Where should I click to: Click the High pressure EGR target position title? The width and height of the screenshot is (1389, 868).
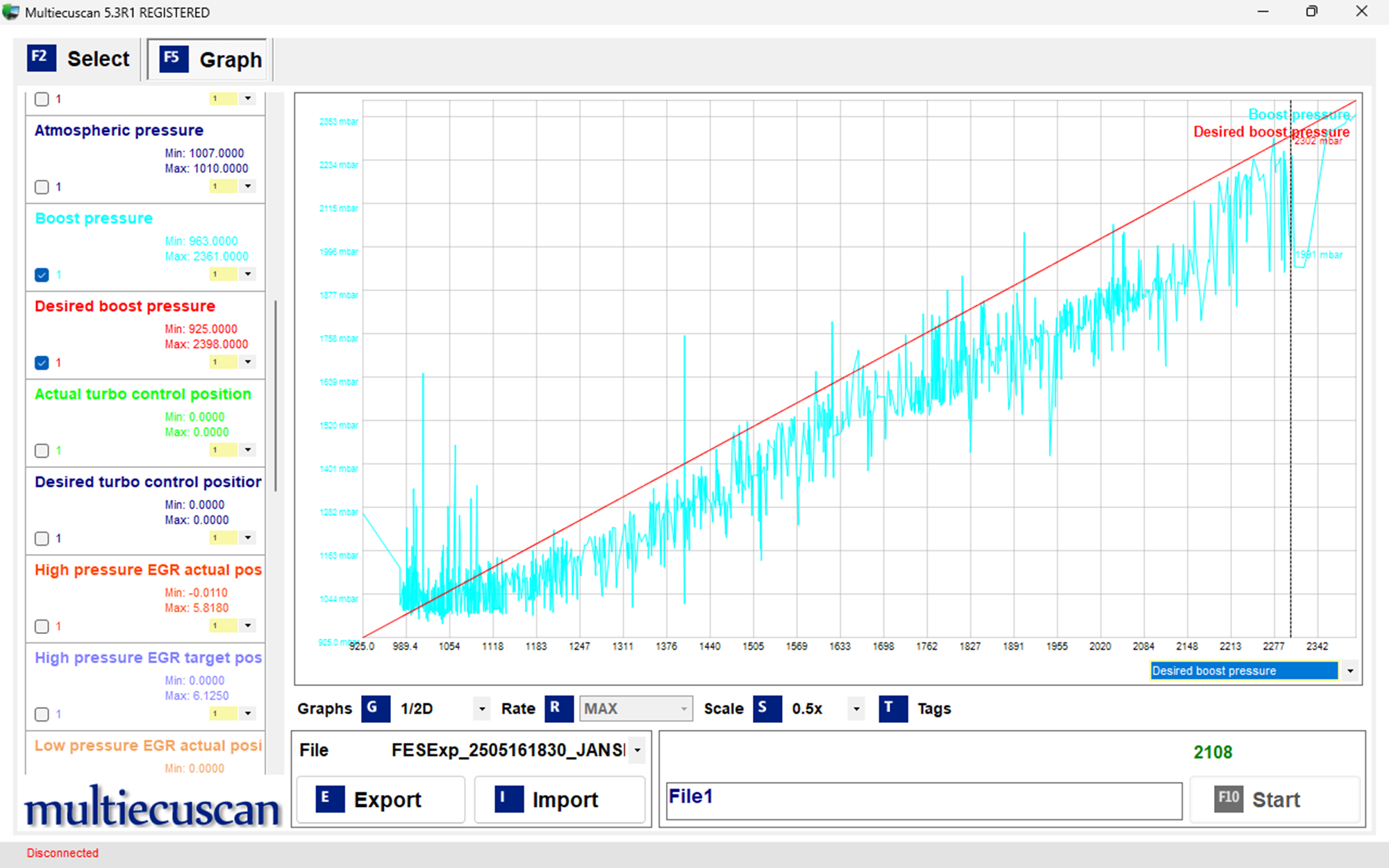(148, 658)
